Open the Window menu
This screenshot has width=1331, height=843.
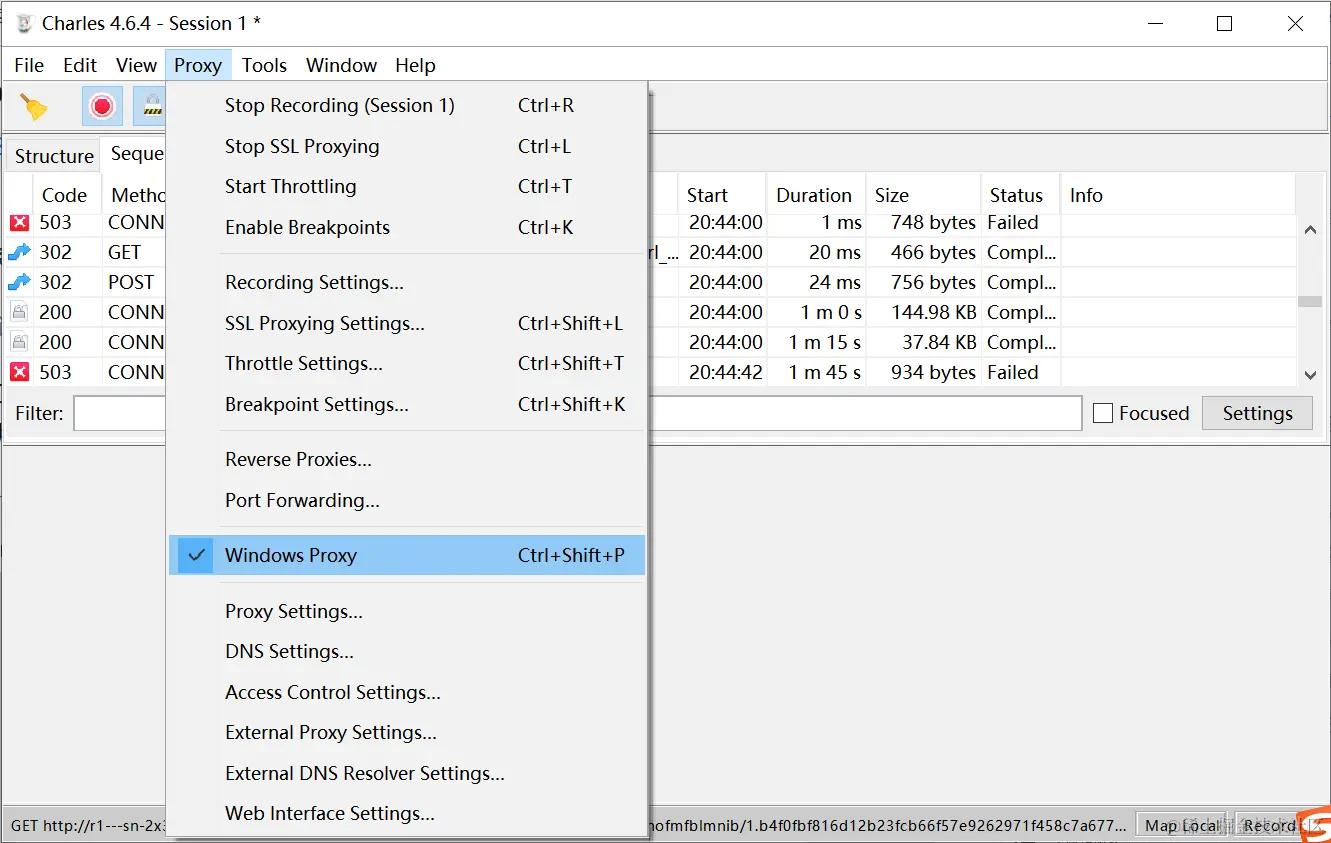341,65
